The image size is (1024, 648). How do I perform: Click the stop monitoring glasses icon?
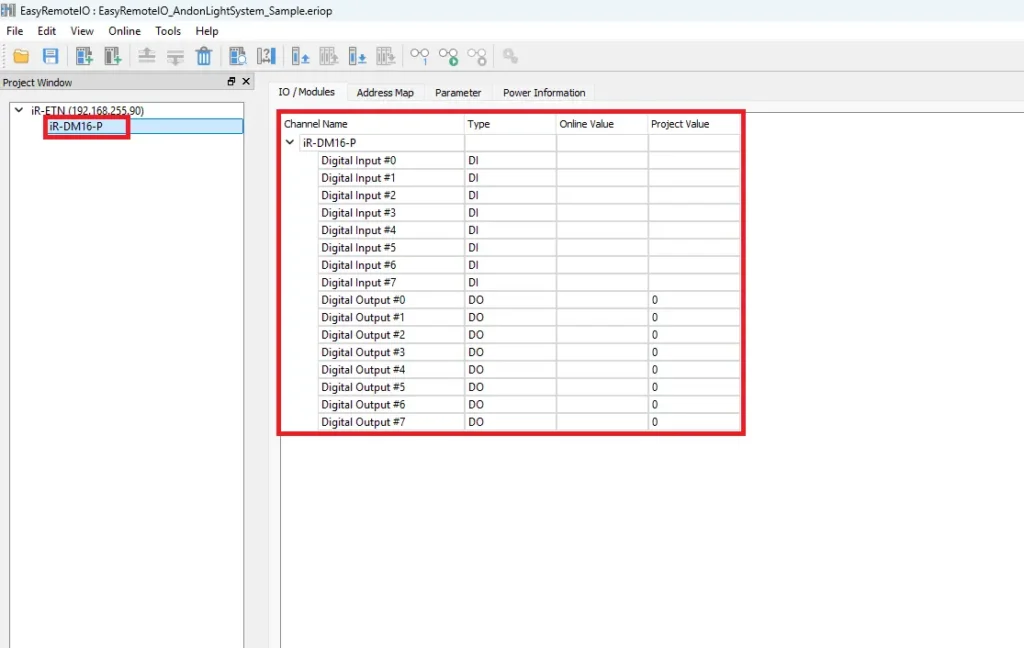[477, 57]
